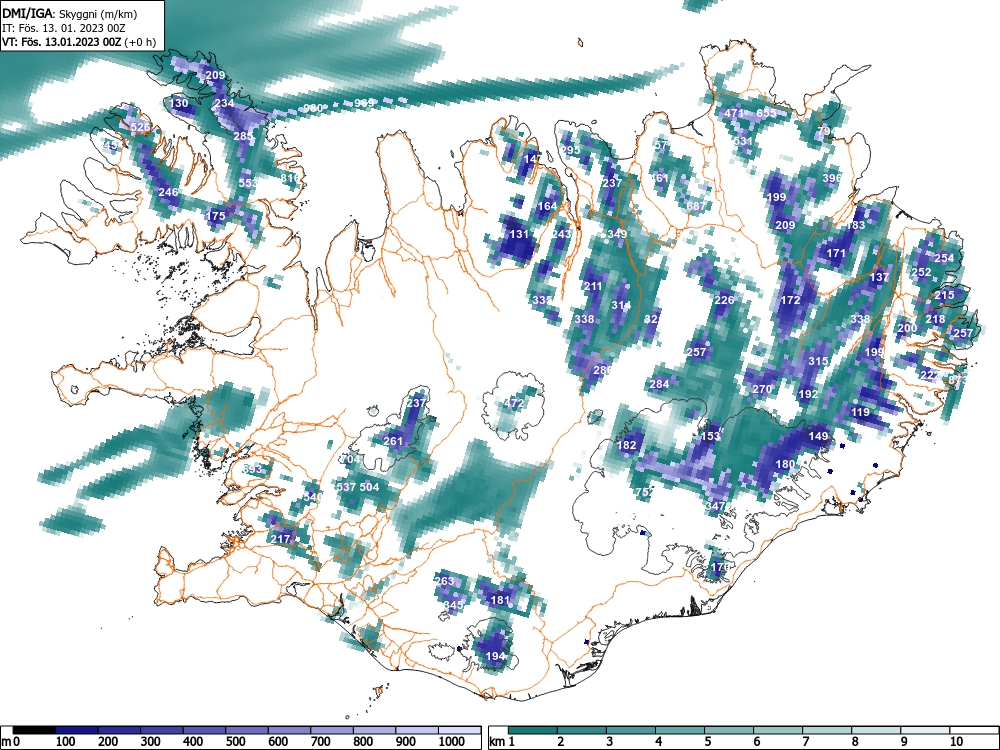Image resolution: width=1000 pixels, height=750 pixels.
Task: Click the visibility value 153
Action: point(710,436)
